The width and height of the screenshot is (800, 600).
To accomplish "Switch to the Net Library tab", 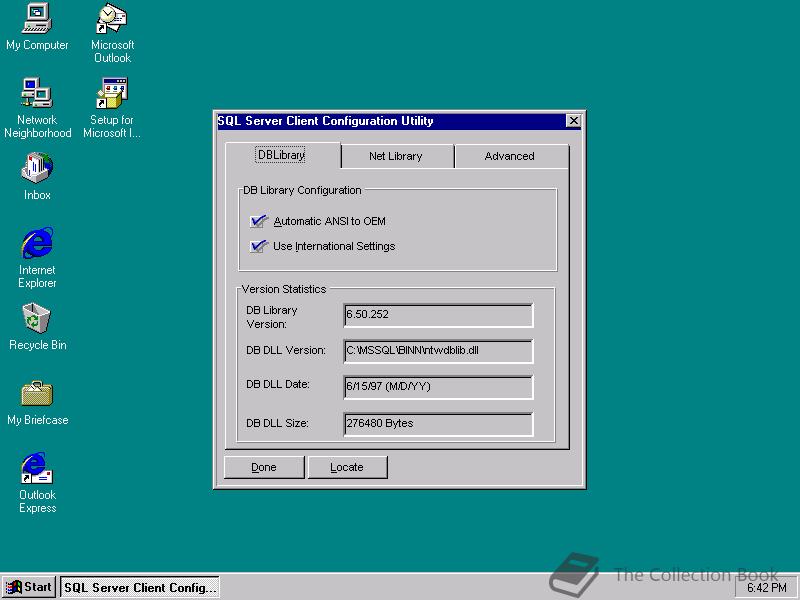I will pyautogui.click(x=397, y=156).
